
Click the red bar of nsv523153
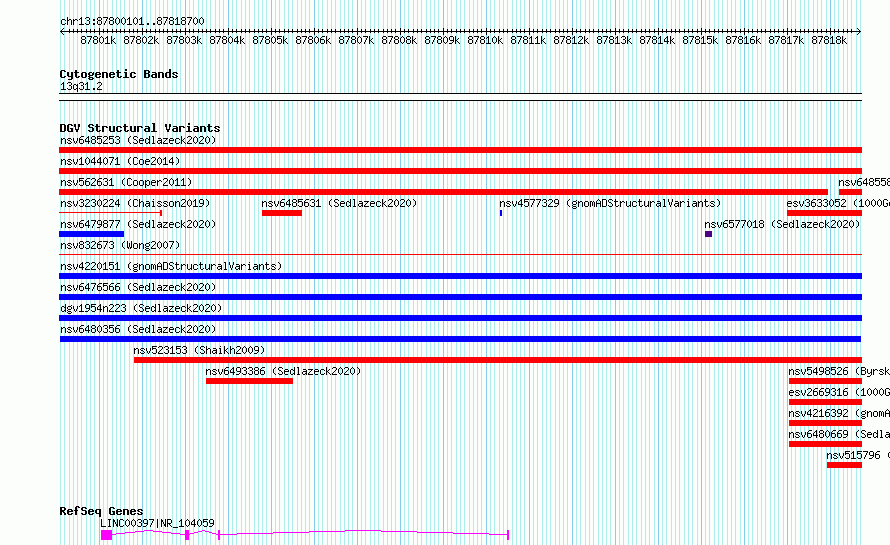coord(498,360)
